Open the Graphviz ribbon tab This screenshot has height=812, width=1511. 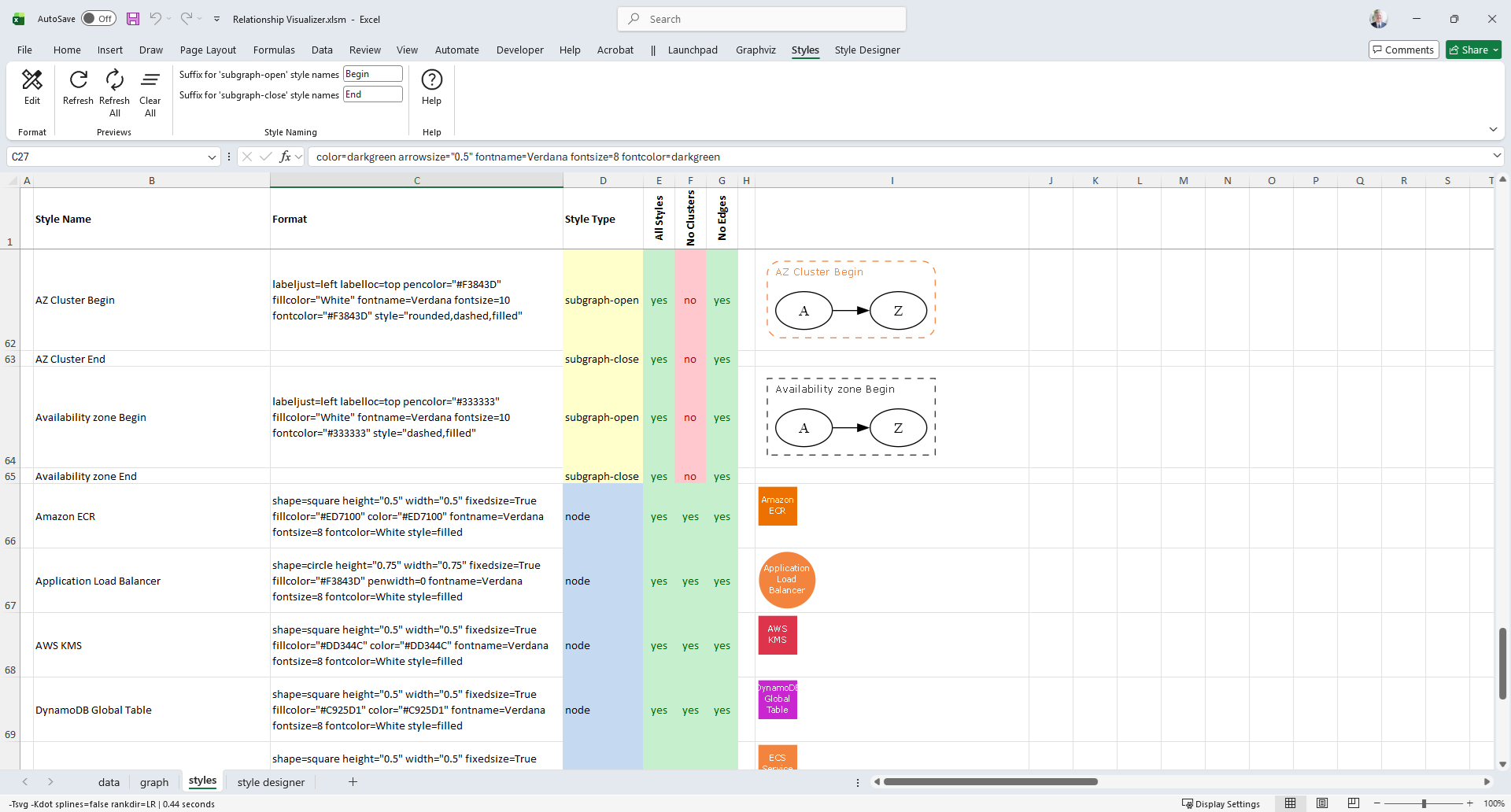755,50
